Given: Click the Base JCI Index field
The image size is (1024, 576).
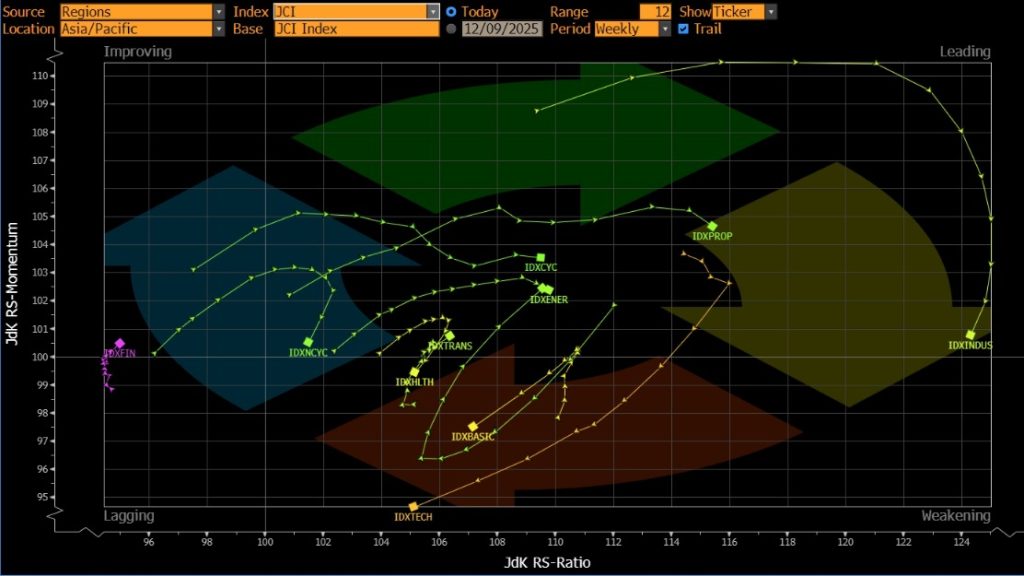Looking at the screenshot, I should [x=355, y=29].
